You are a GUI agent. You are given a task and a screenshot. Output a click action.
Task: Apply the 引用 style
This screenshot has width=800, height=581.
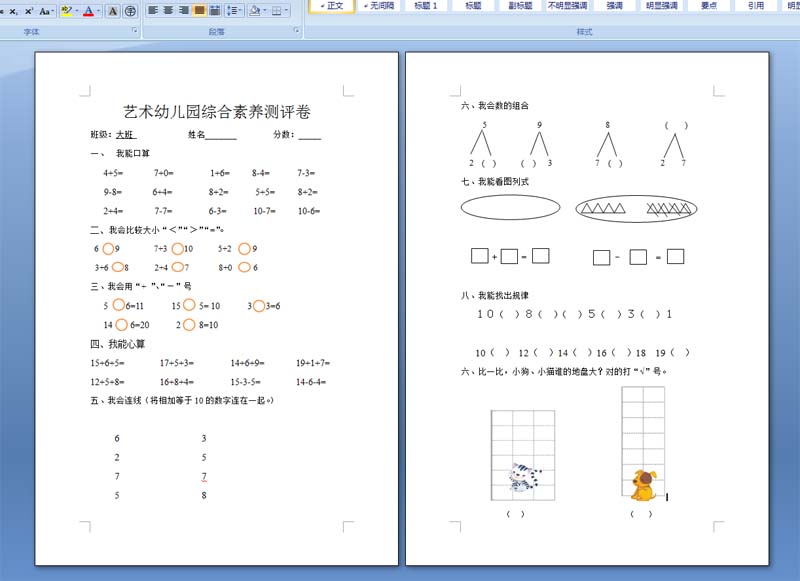(756, 6)
